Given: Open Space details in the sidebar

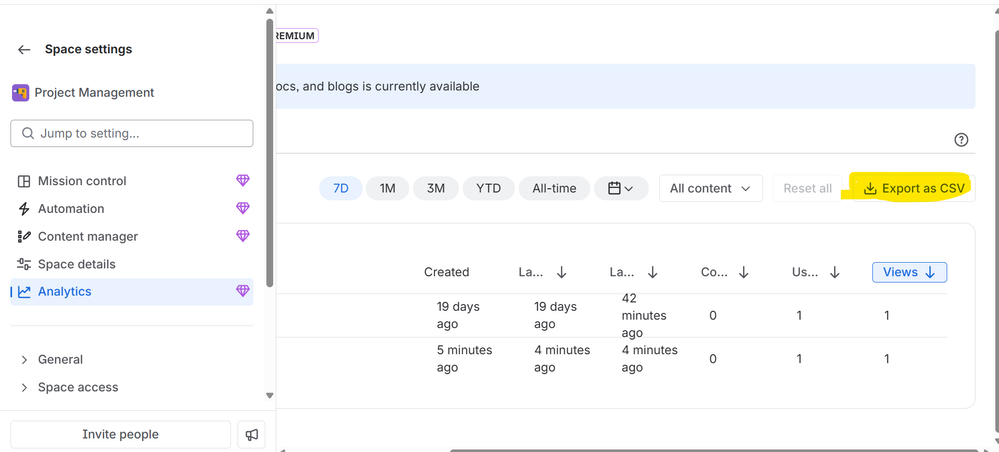Looking at the screenshot, I should (76, 265).
